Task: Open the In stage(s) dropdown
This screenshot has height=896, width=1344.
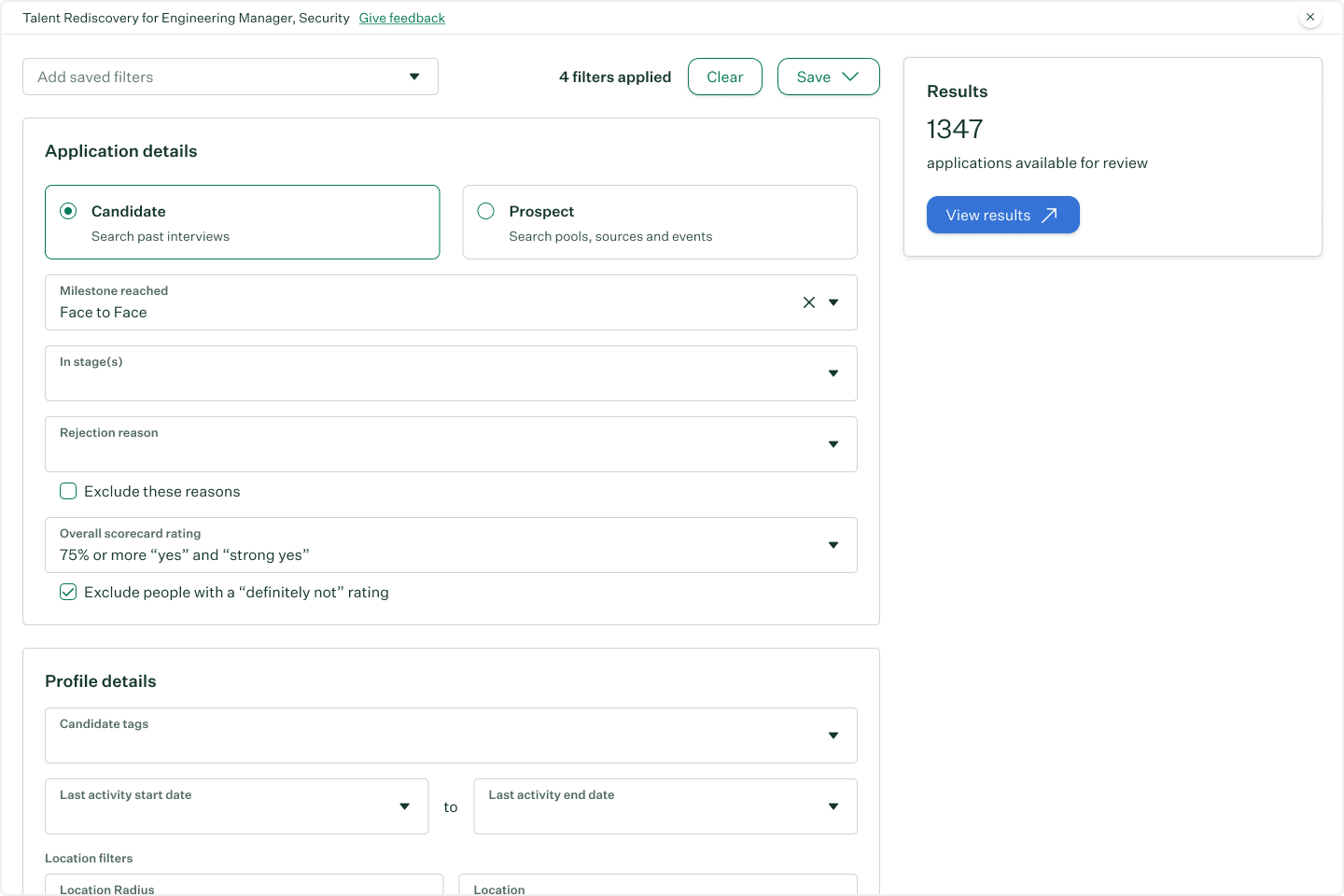Action: point(451,373)
